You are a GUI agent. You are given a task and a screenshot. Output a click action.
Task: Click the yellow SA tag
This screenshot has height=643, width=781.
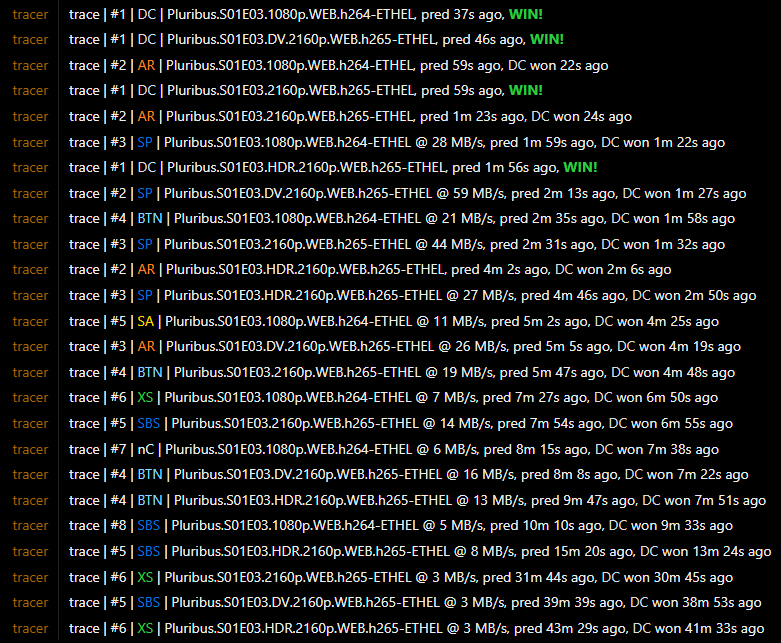(145, 321)
